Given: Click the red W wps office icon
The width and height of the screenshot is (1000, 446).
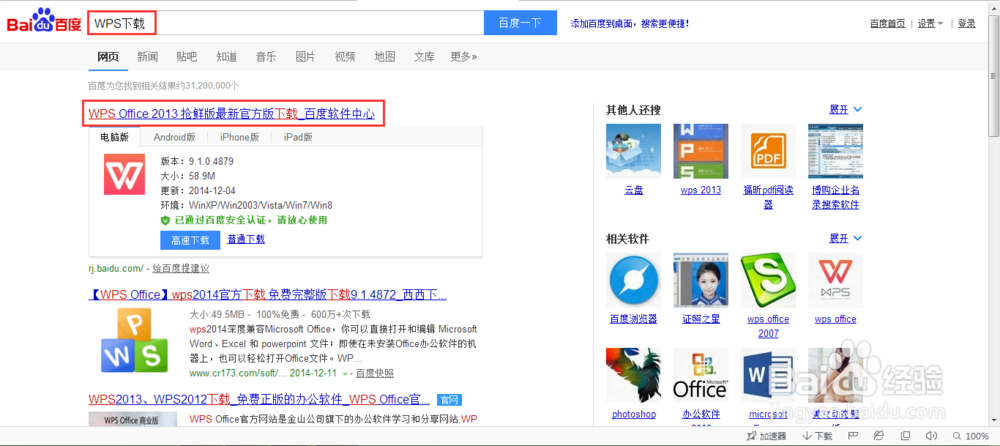Looking at the screenshot, I should click(835, 280).
